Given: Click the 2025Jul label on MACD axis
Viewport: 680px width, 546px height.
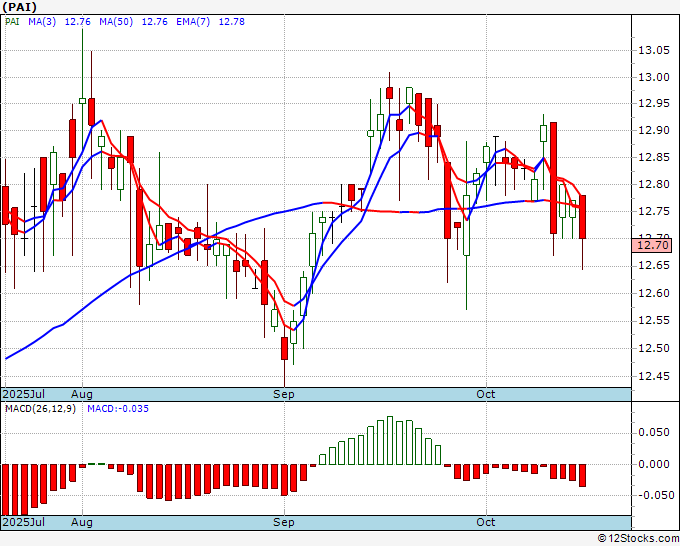Looking at the screenshot, I should [x=24, y=522].
